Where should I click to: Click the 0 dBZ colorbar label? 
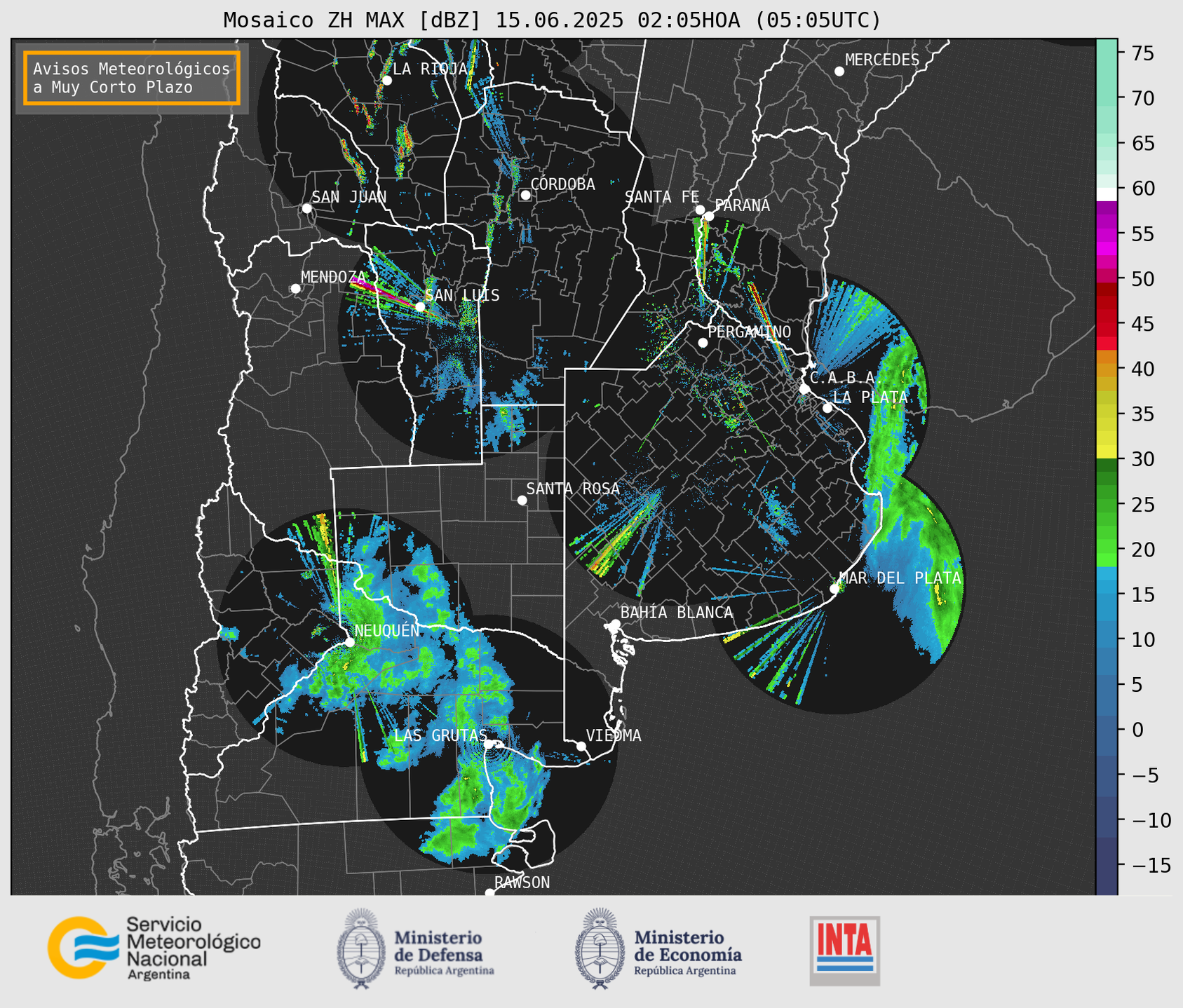pyautogui.click(x=1137, y=730)
